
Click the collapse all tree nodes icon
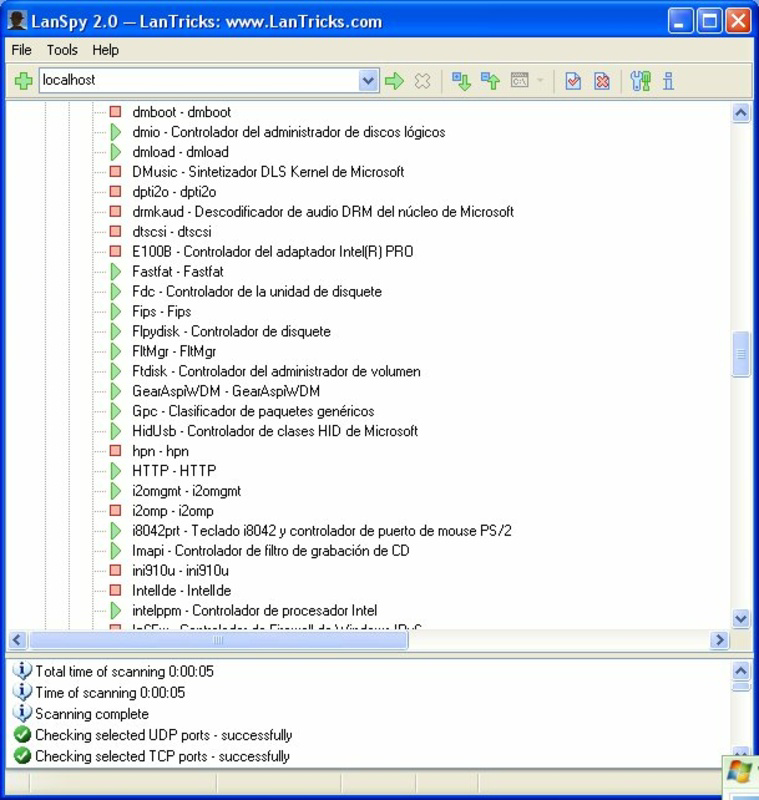490,81
